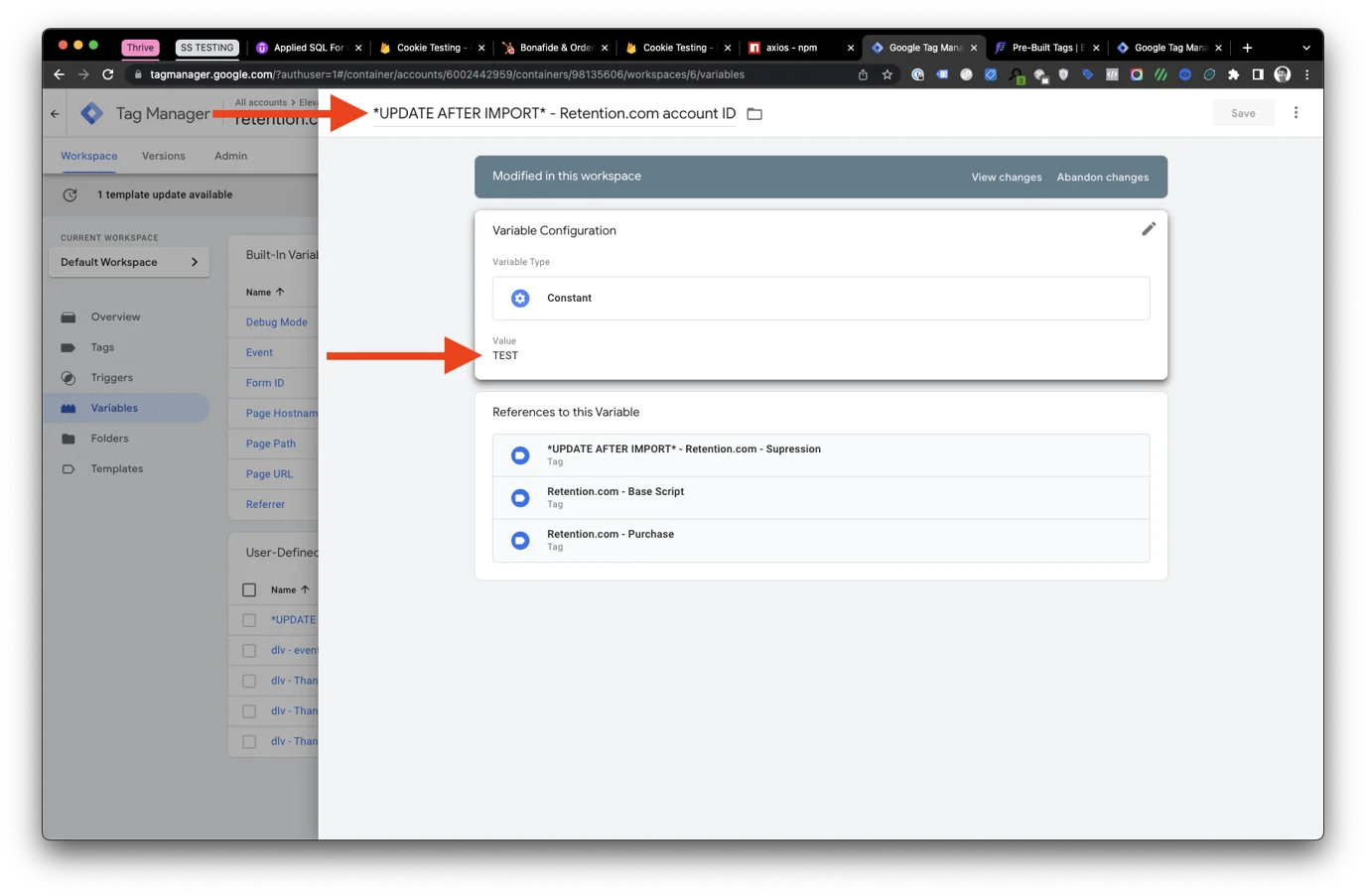Click Abandon changes link
The height and width of the screenshot is (896, 1366).
1102,177
